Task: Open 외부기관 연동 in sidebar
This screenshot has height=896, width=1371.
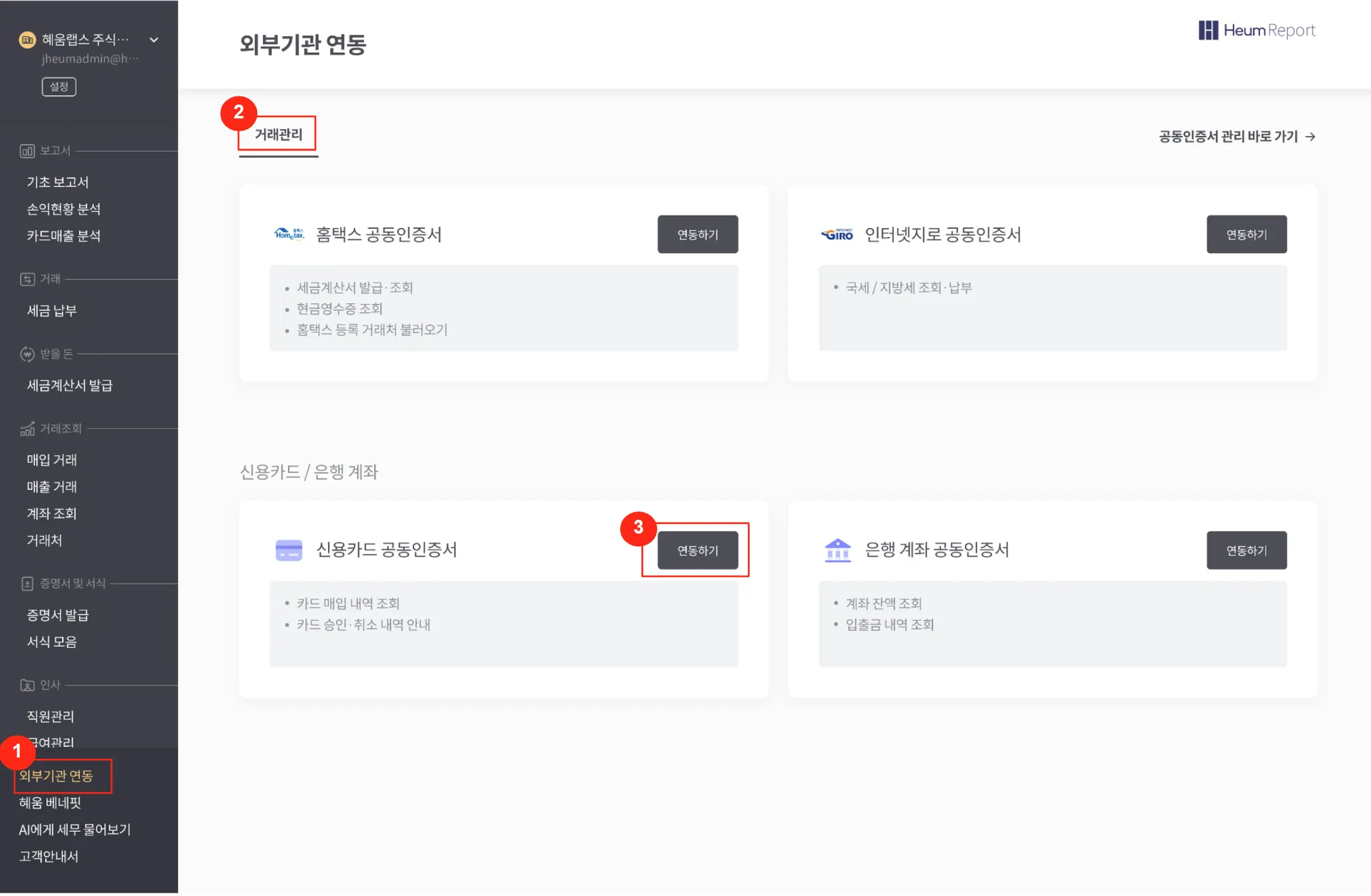Action: tap(56, 776)
